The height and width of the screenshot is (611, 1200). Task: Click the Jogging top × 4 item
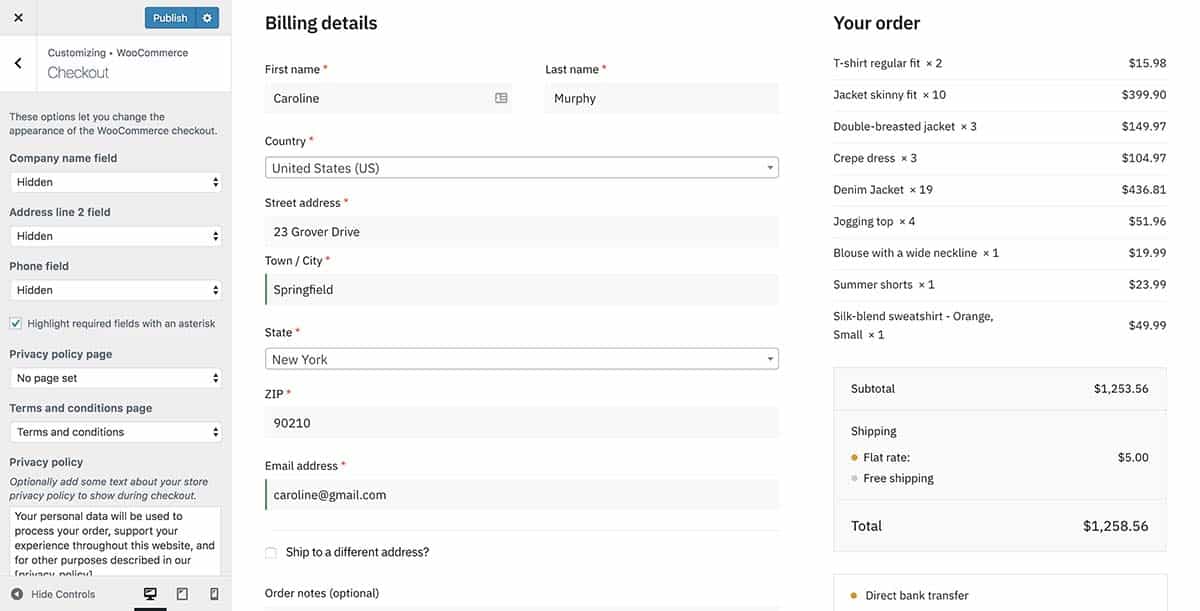874,222
